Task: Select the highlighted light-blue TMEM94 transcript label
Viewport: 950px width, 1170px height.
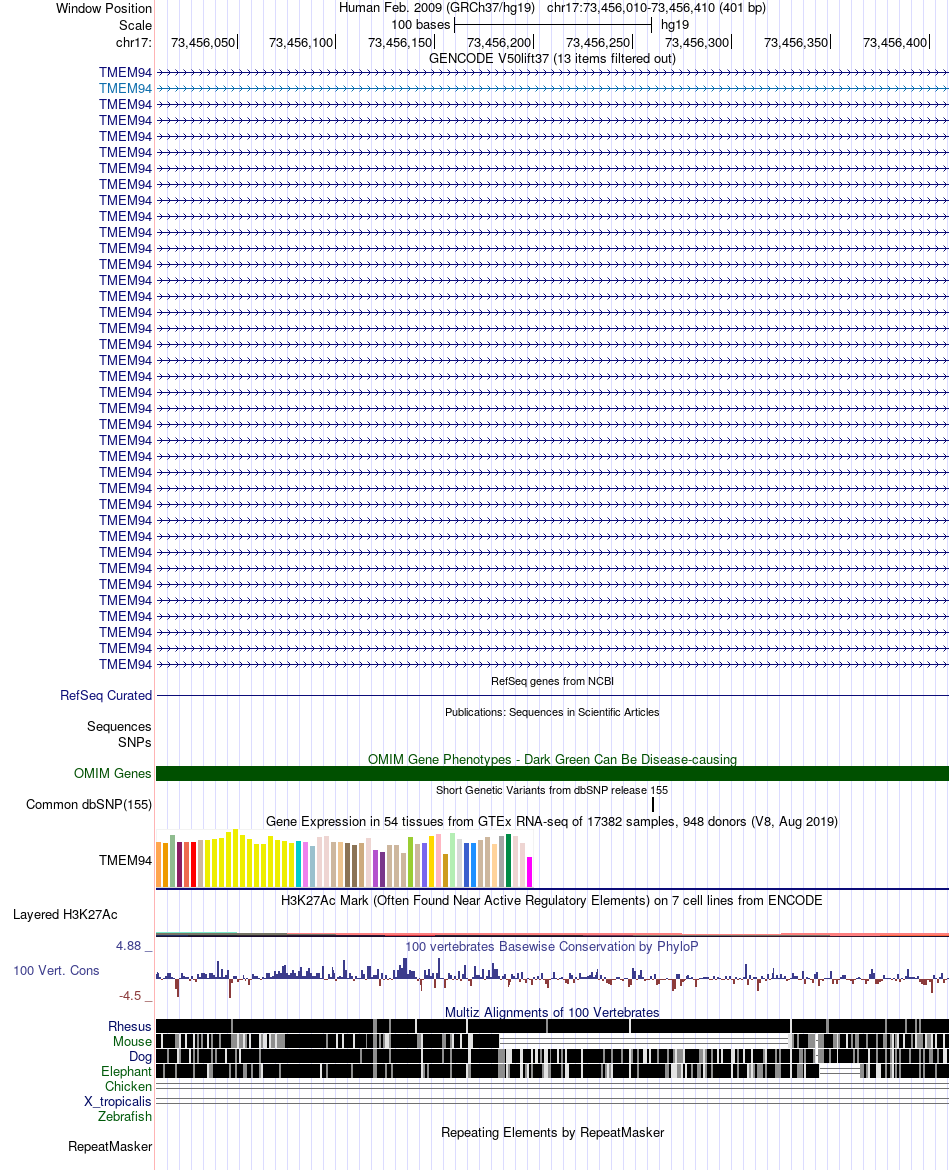Action: click(125, 88)
